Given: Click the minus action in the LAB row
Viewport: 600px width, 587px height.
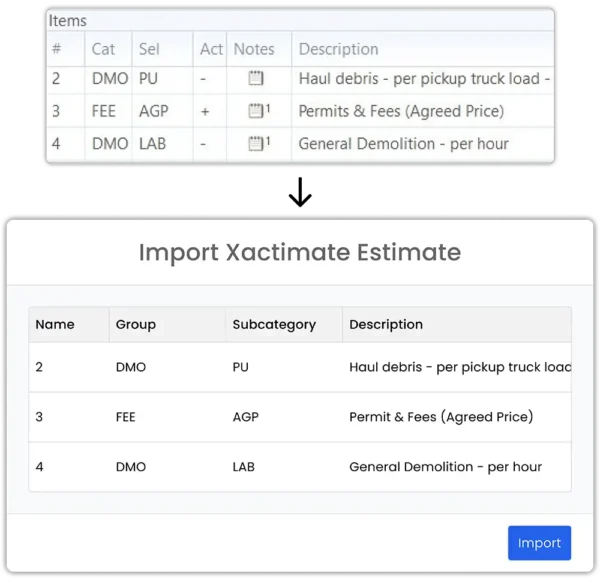Looking at the screenshot, I should [x=203, y=144].
